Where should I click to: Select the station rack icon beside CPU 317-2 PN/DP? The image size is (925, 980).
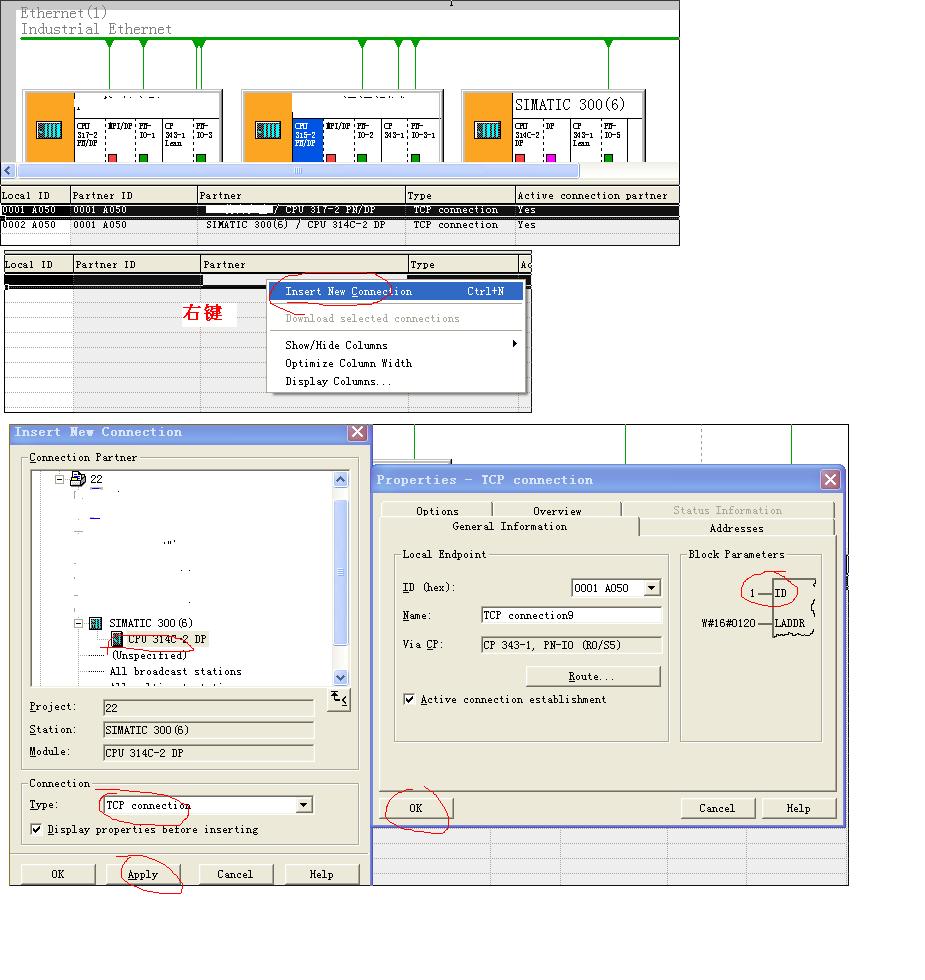49,130
